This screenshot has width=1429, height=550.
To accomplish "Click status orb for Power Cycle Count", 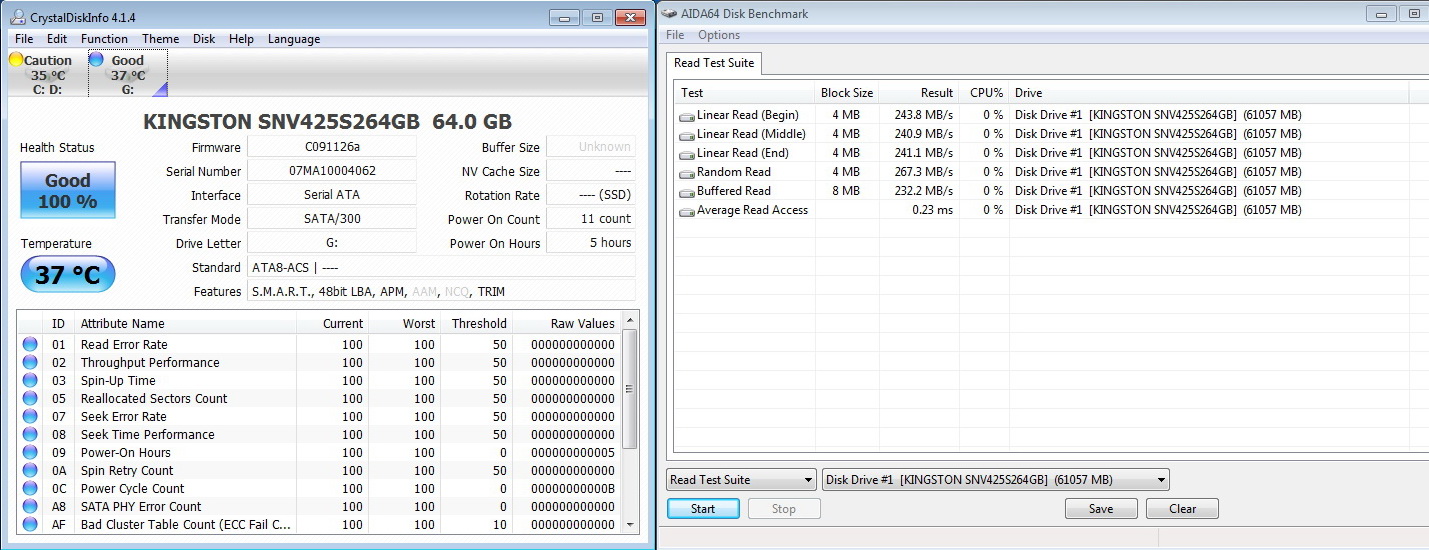I will point(30,489).
